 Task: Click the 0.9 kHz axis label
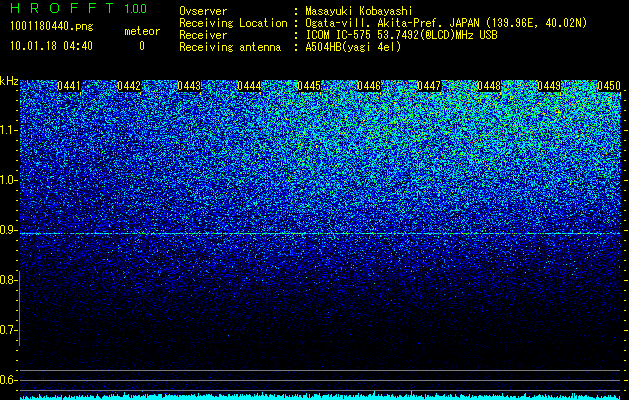7,230
